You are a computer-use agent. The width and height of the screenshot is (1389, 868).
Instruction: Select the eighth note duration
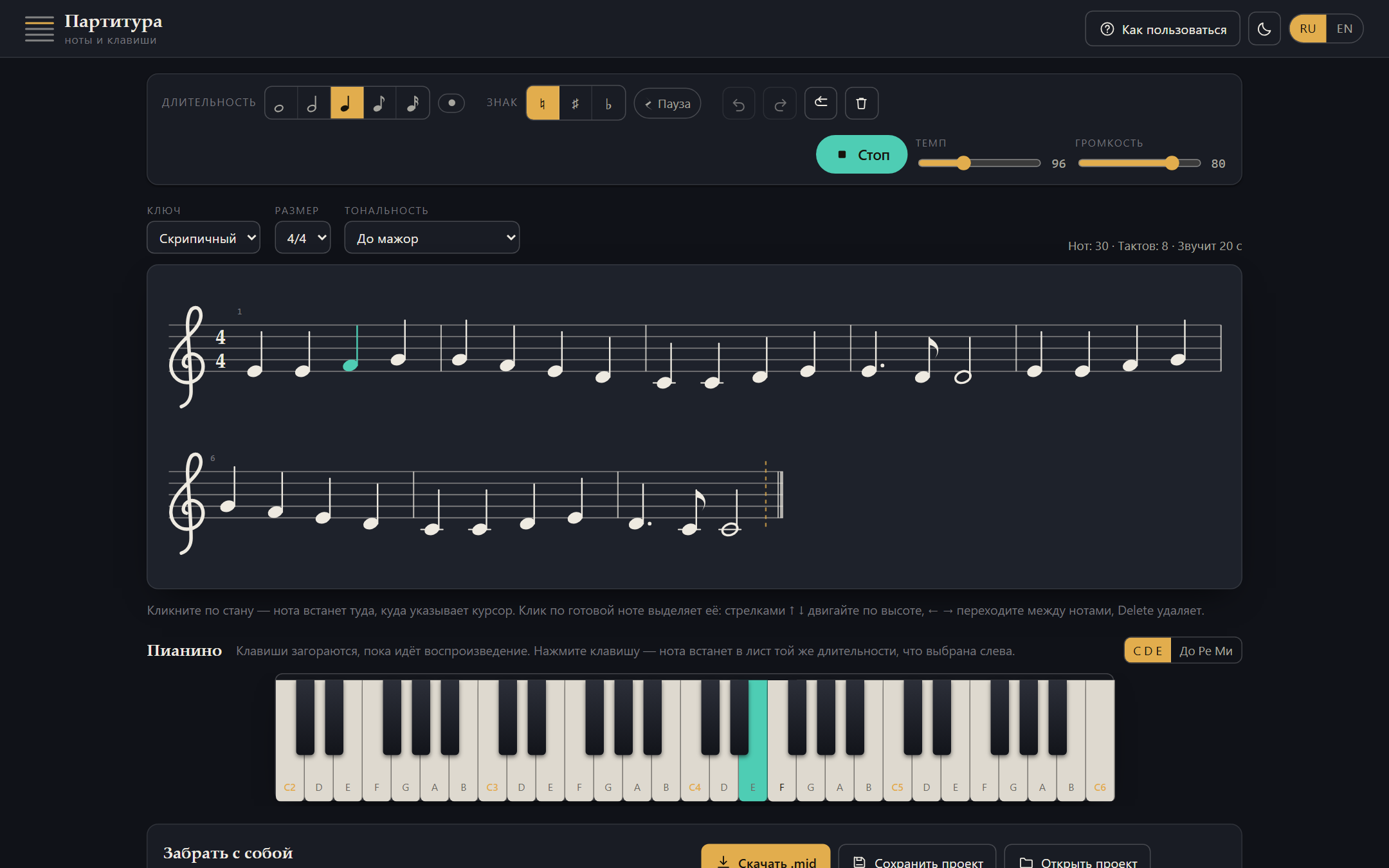coord(379,103)
